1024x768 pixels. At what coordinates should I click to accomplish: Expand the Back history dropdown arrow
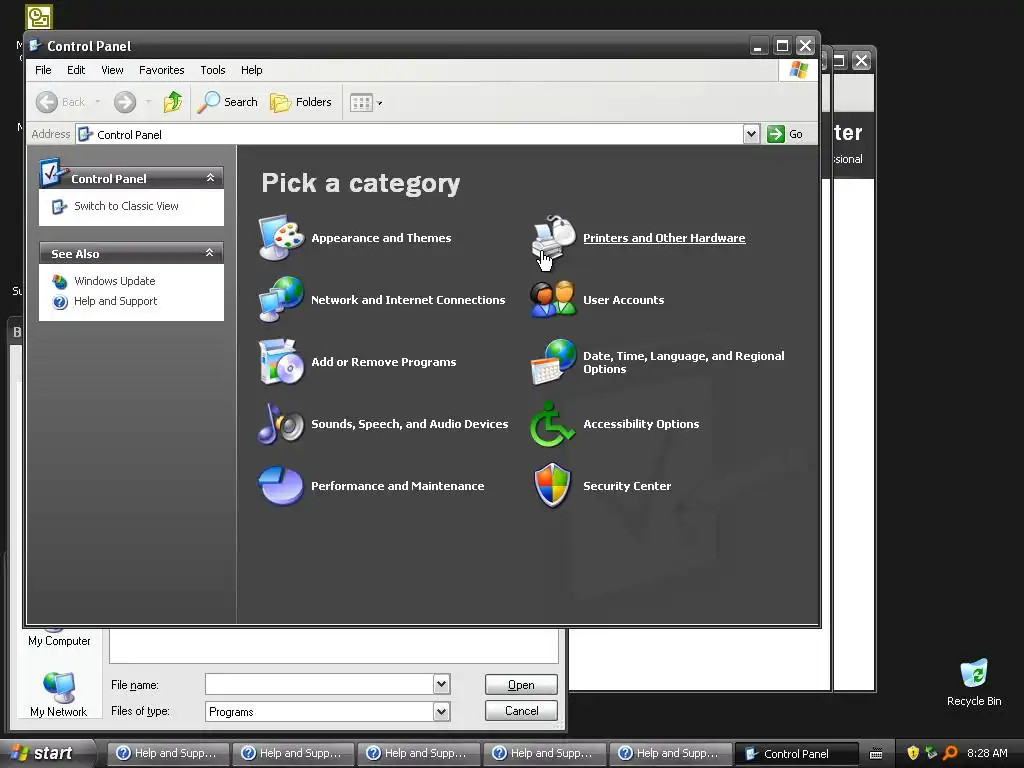pyautogui.click(x=97, y=102)
